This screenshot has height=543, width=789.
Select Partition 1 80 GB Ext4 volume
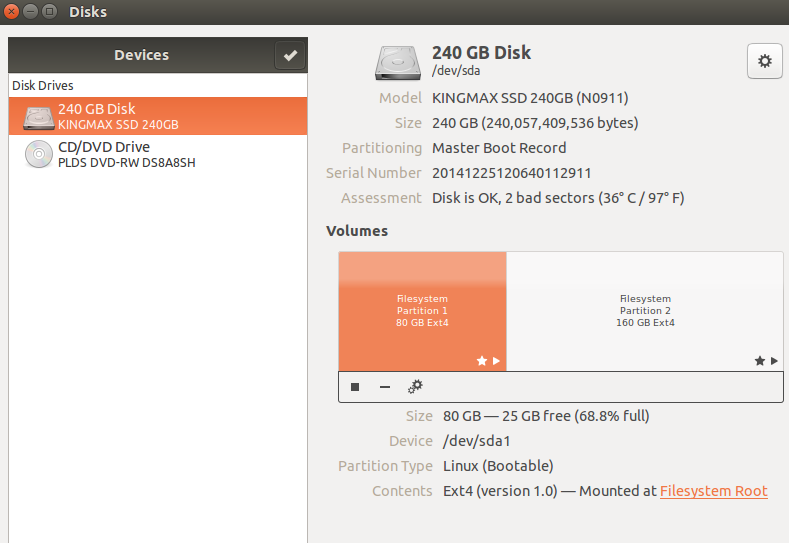click(x=422, y=311)
